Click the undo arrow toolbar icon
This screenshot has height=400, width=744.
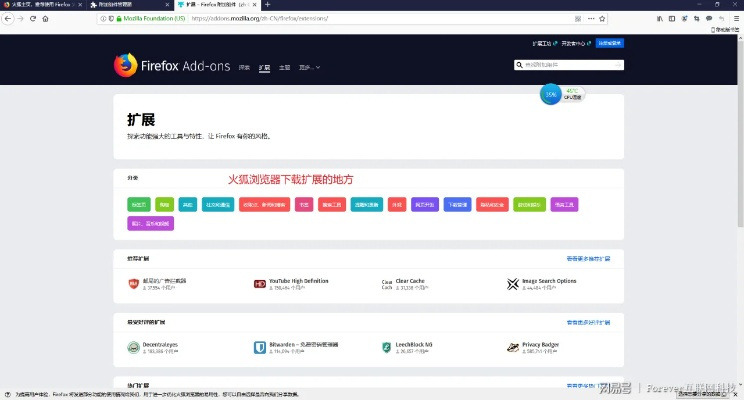(x=721, y=19)
